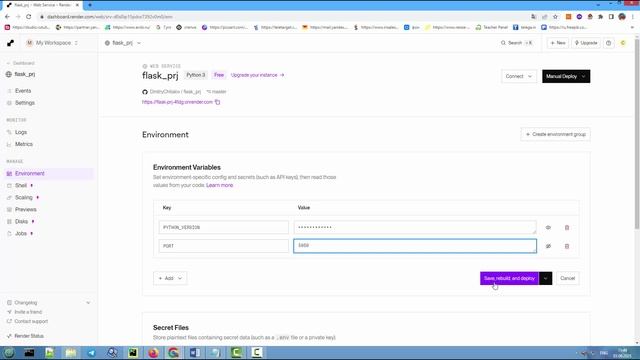Reload the page in the browser

pyautogui.click(x=29, y=17)
